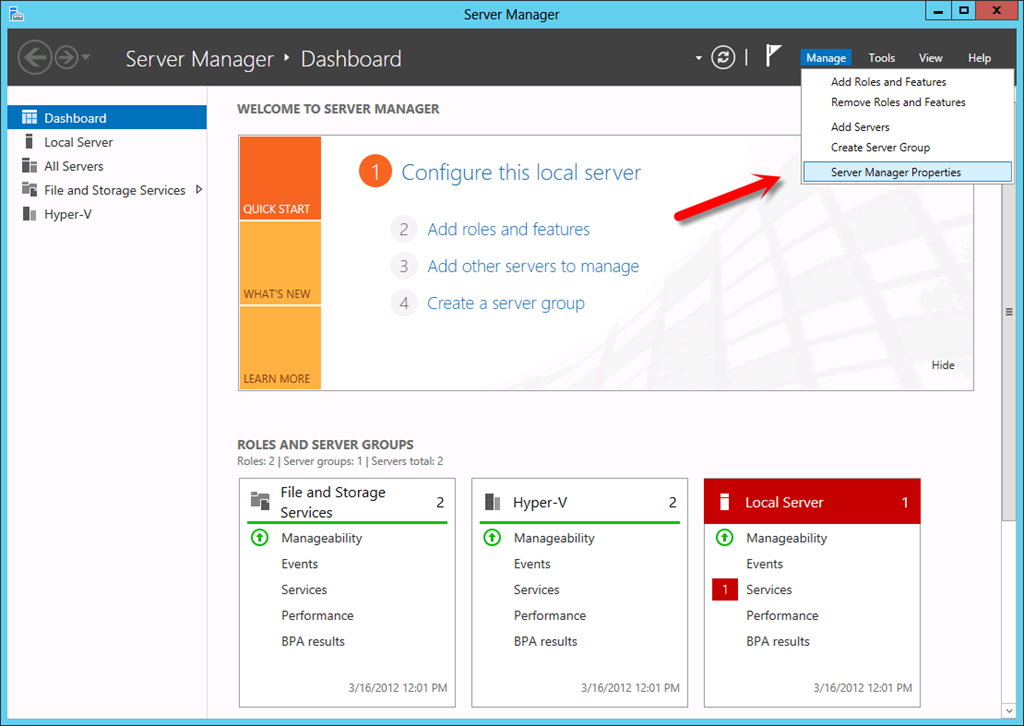The image size is (1024, 726).
Task: Click Local Server tile header icon
Action: point(724,502)
